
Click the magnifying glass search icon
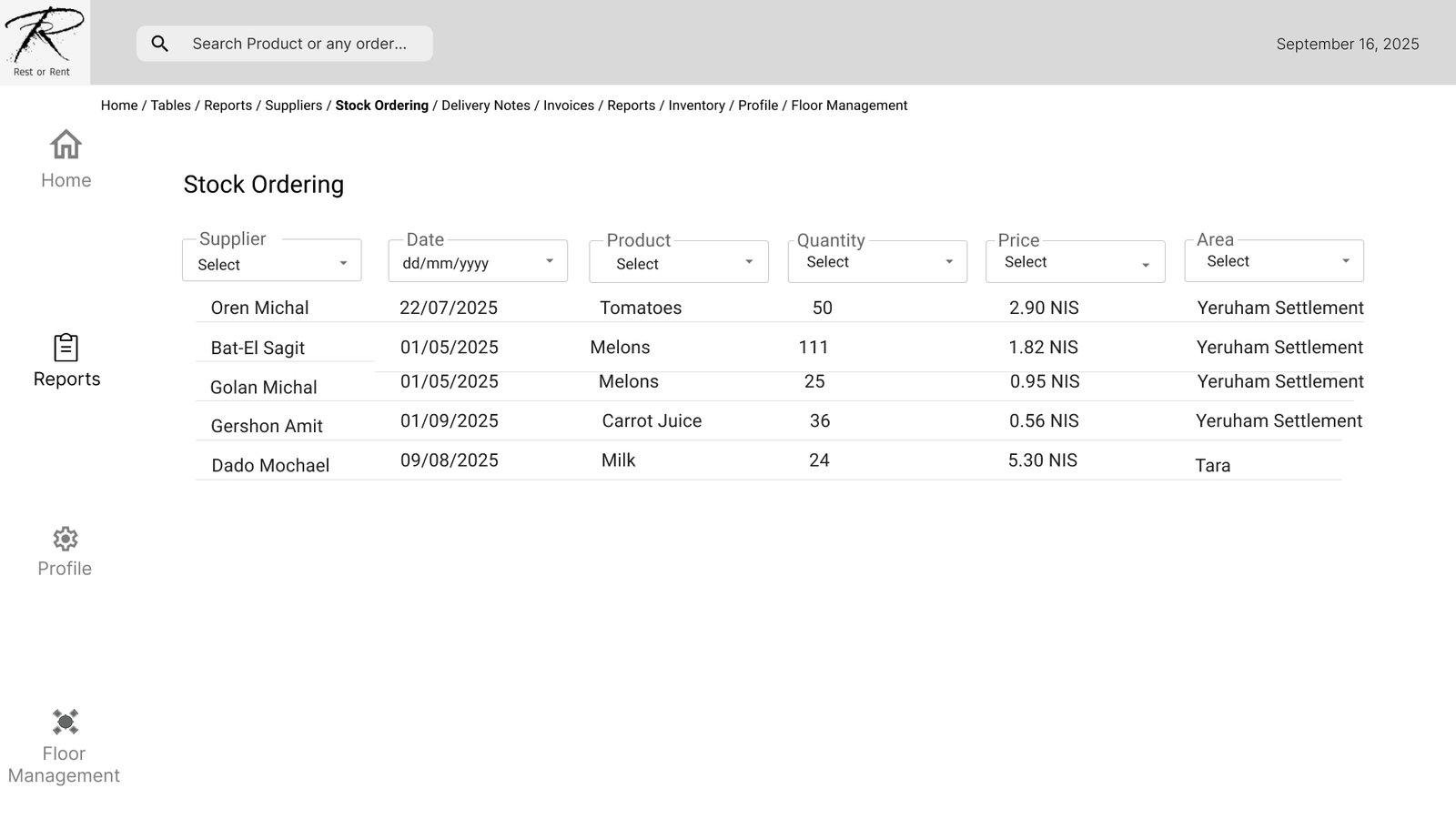(x=160, y=44)
